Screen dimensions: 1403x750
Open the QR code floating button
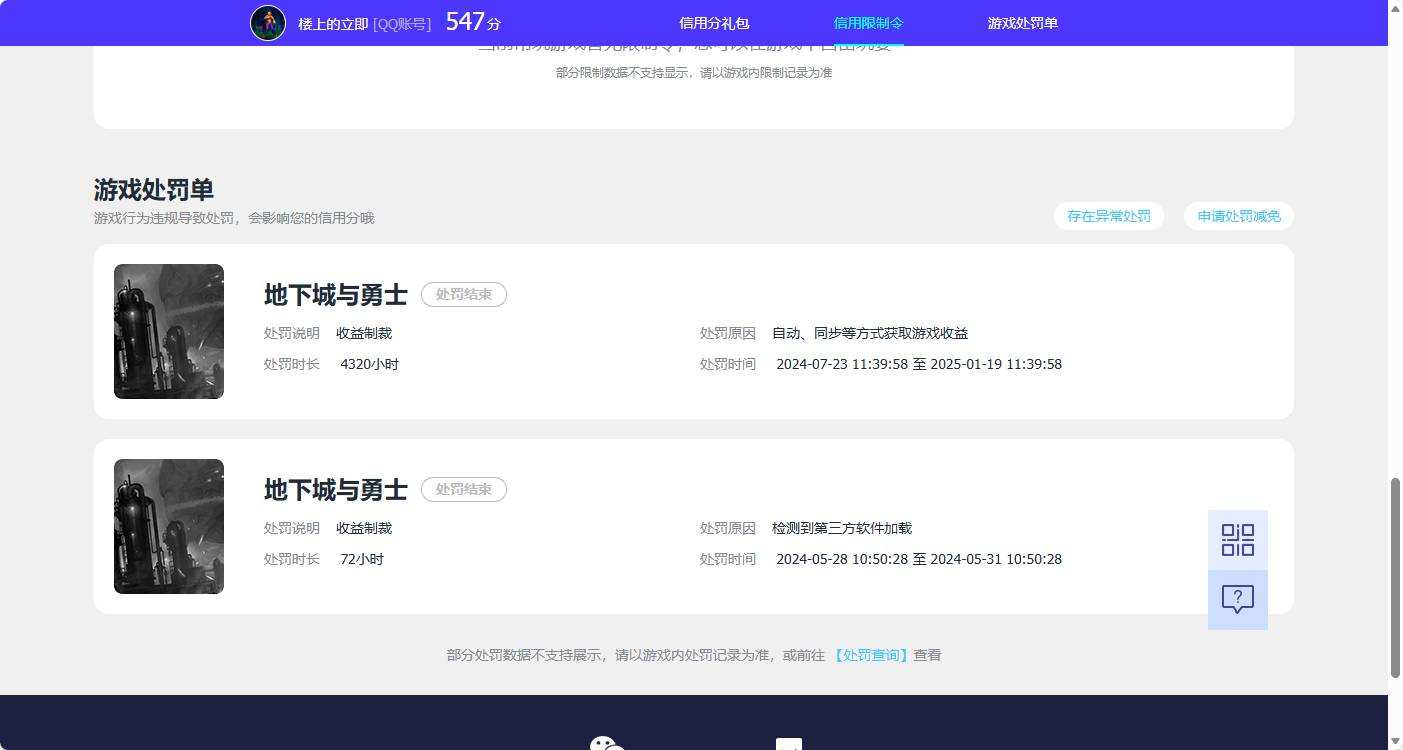1238,540
